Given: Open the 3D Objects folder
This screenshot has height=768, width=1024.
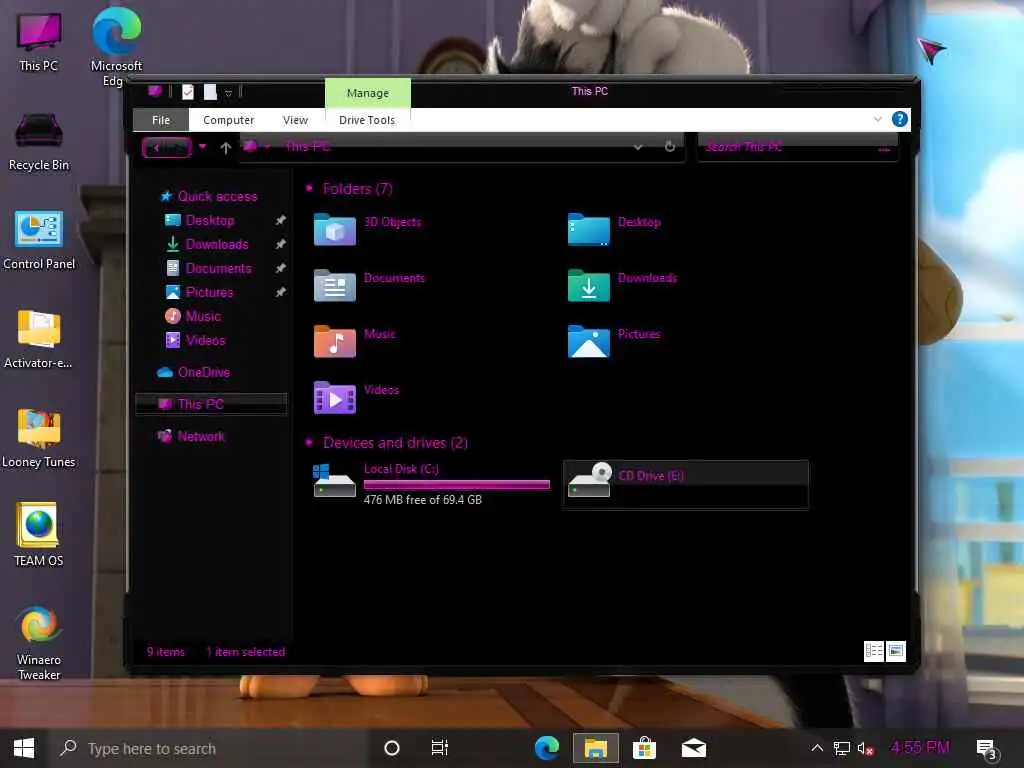Looking at the screenshot, I should pyautogui.click(x=367, y=229).
